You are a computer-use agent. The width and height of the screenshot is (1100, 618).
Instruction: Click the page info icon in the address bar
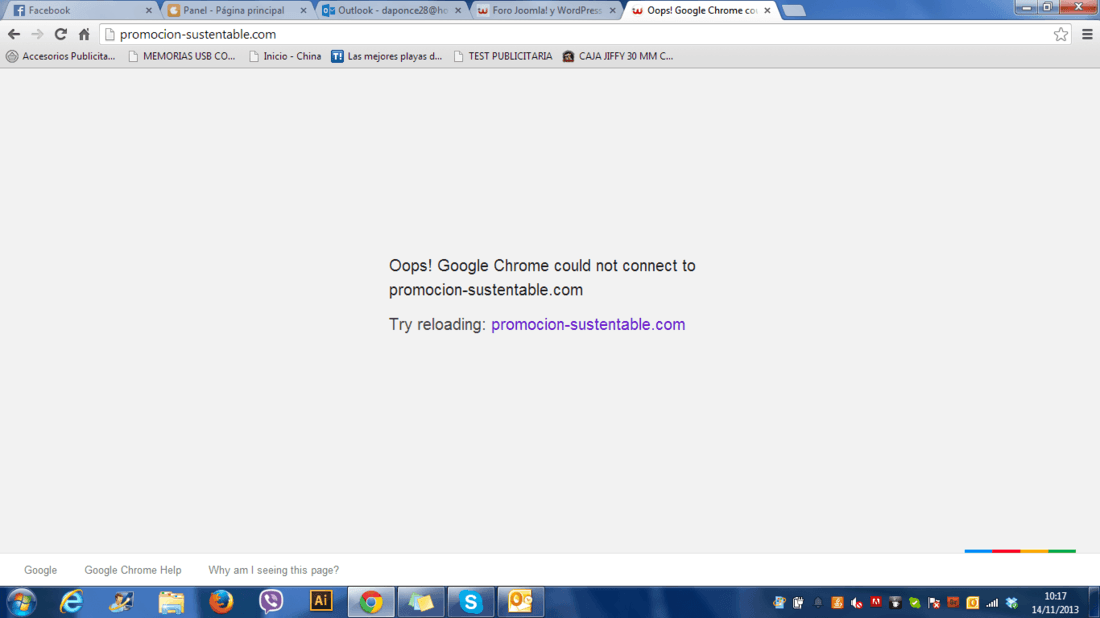coord(109,34)
